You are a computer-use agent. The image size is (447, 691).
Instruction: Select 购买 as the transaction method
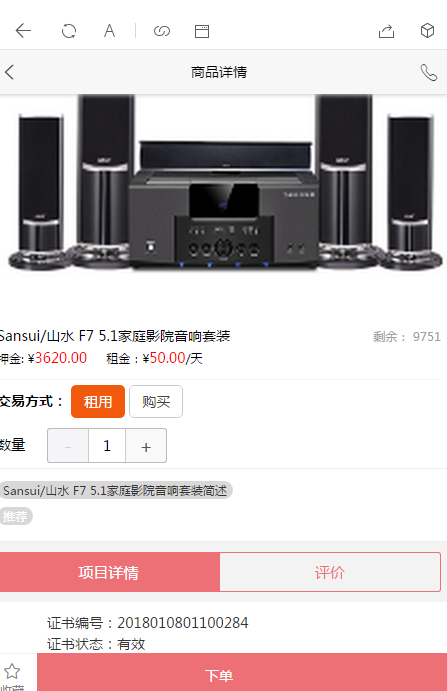(156, 401)
